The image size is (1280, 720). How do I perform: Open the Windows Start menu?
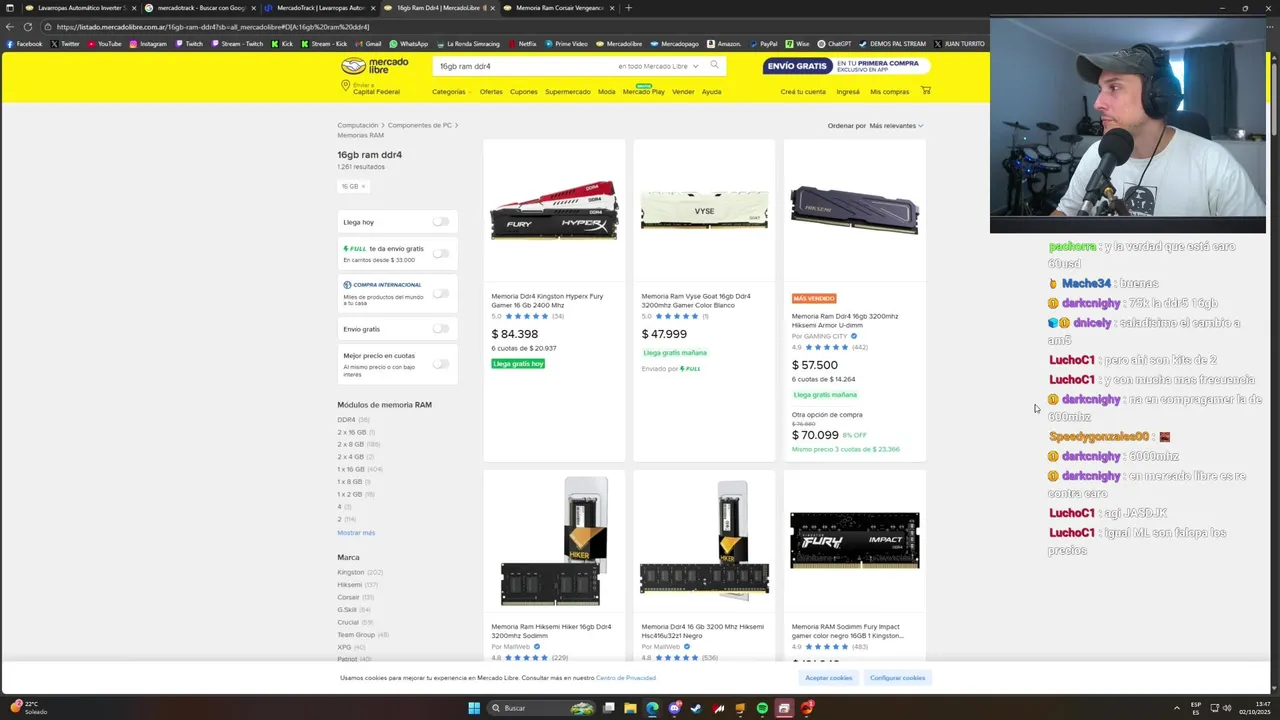click(x=474, y=708)
